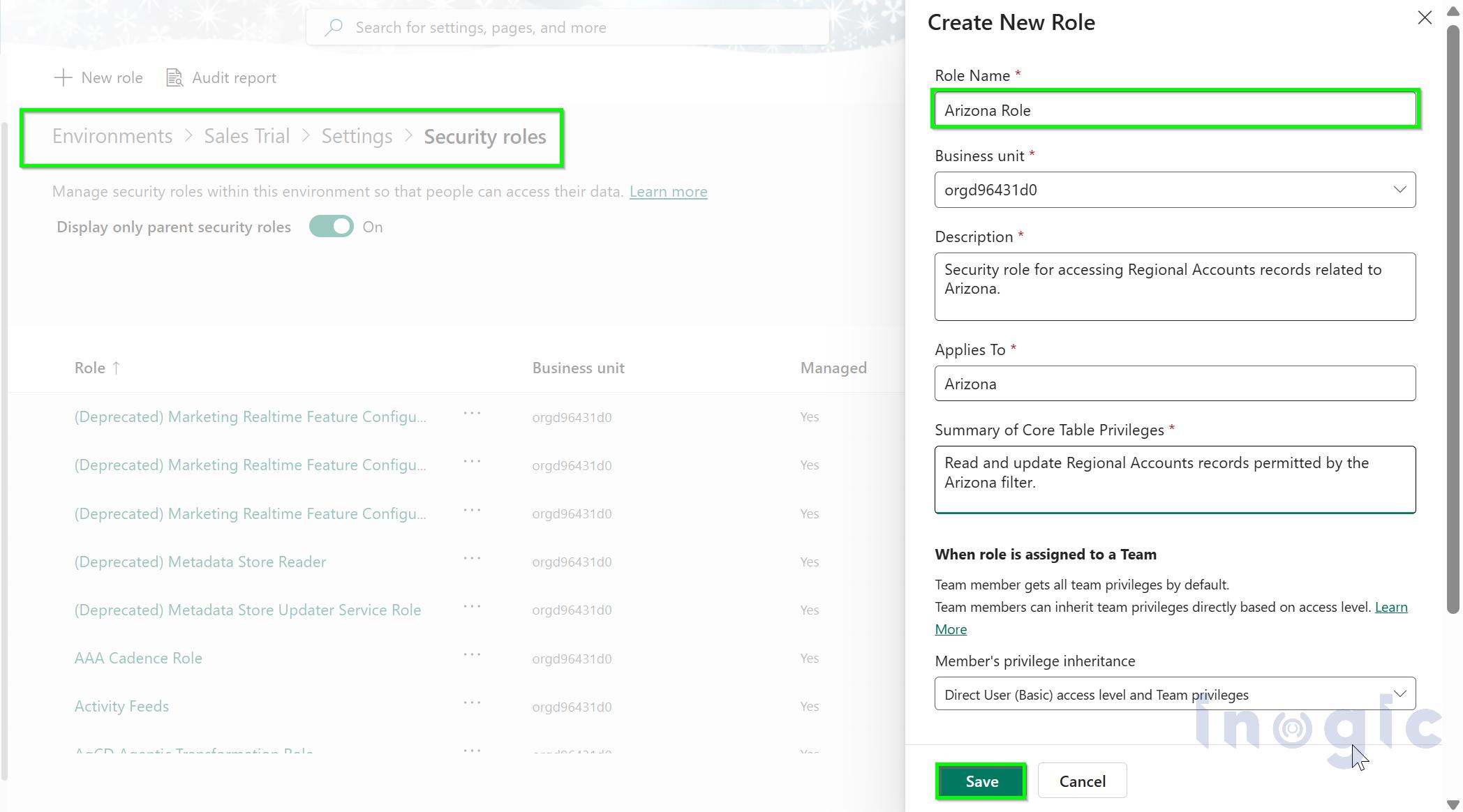Viewport: 1463px width, 812px height.
Task: Open more options for Metadata Store Reader
Action: (x=472, y=558)
